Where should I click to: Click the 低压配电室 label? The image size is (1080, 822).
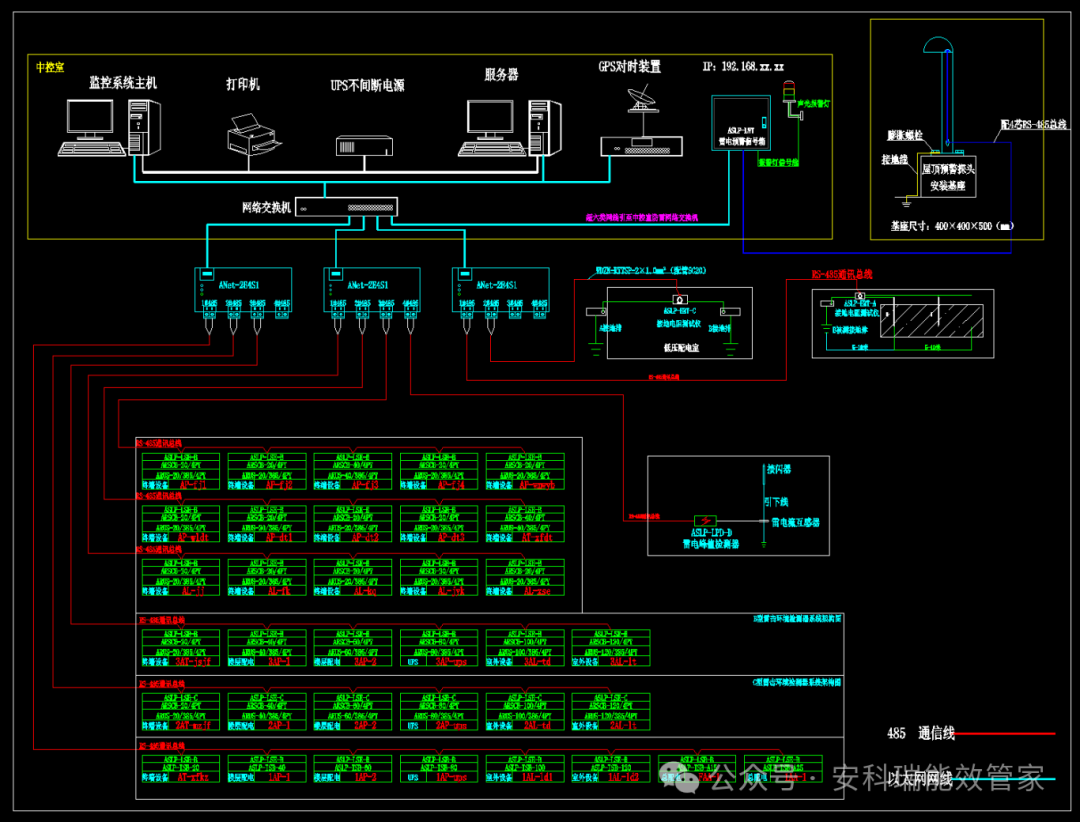tap(681, 348)
